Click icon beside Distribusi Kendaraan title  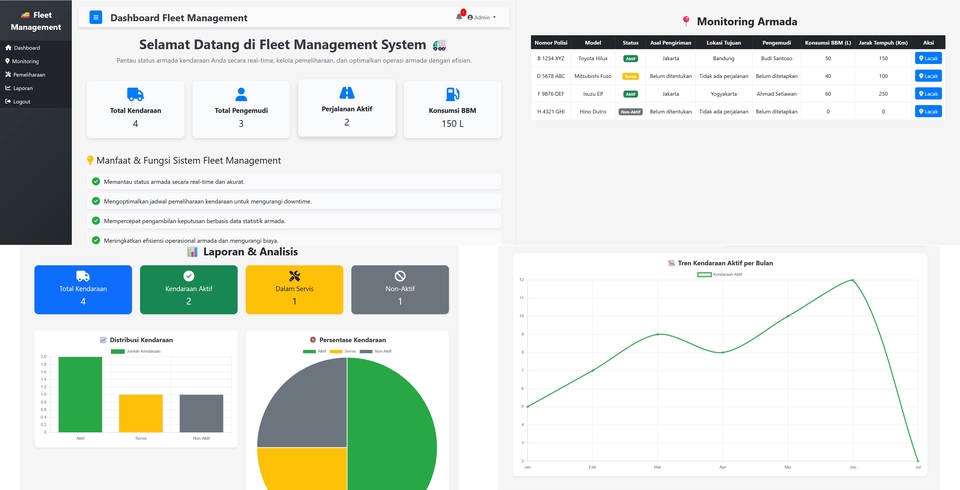pyautogui.click(x=103, y=340)
